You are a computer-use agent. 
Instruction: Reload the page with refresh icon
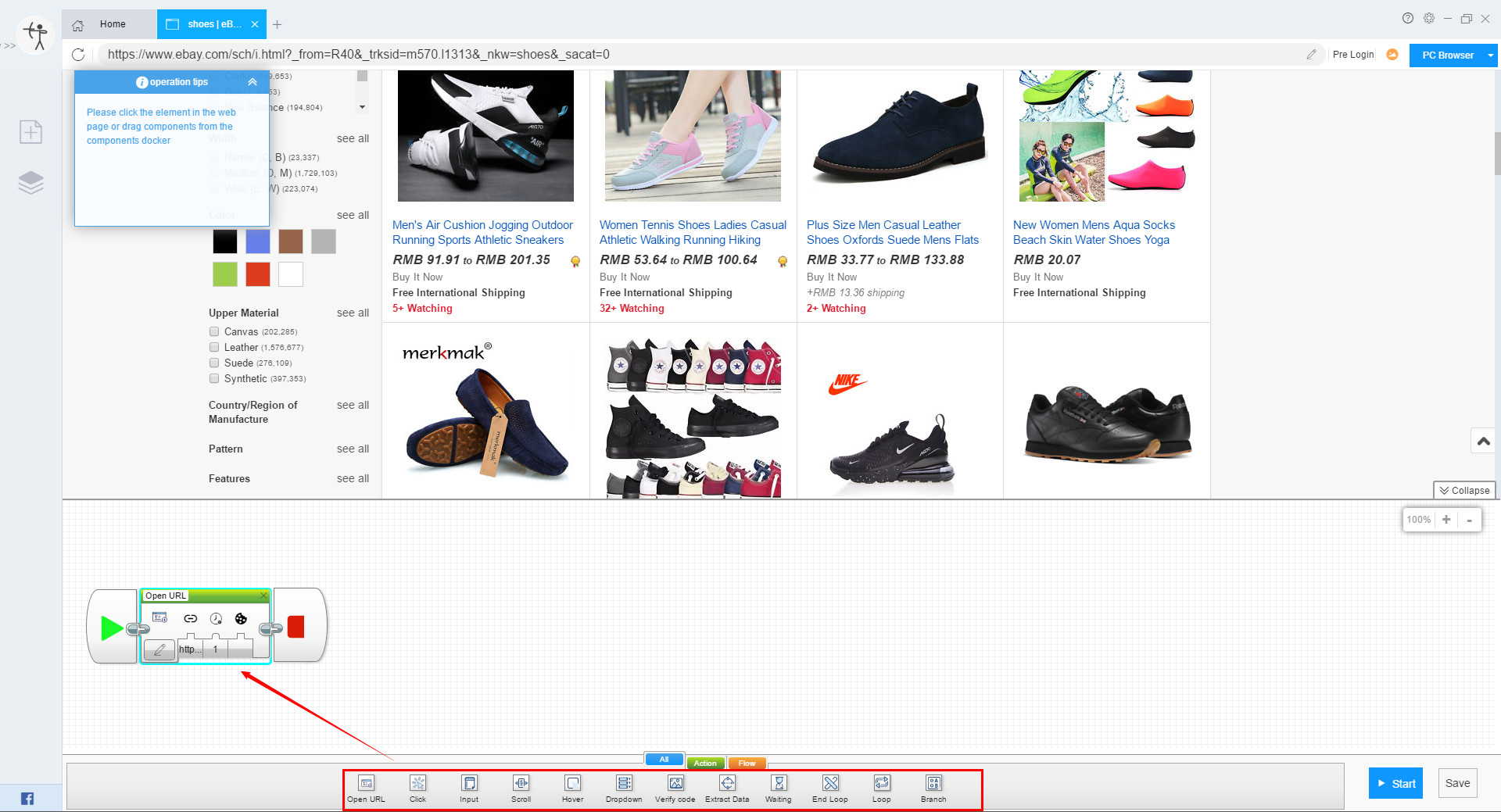[x=78, y=55]
